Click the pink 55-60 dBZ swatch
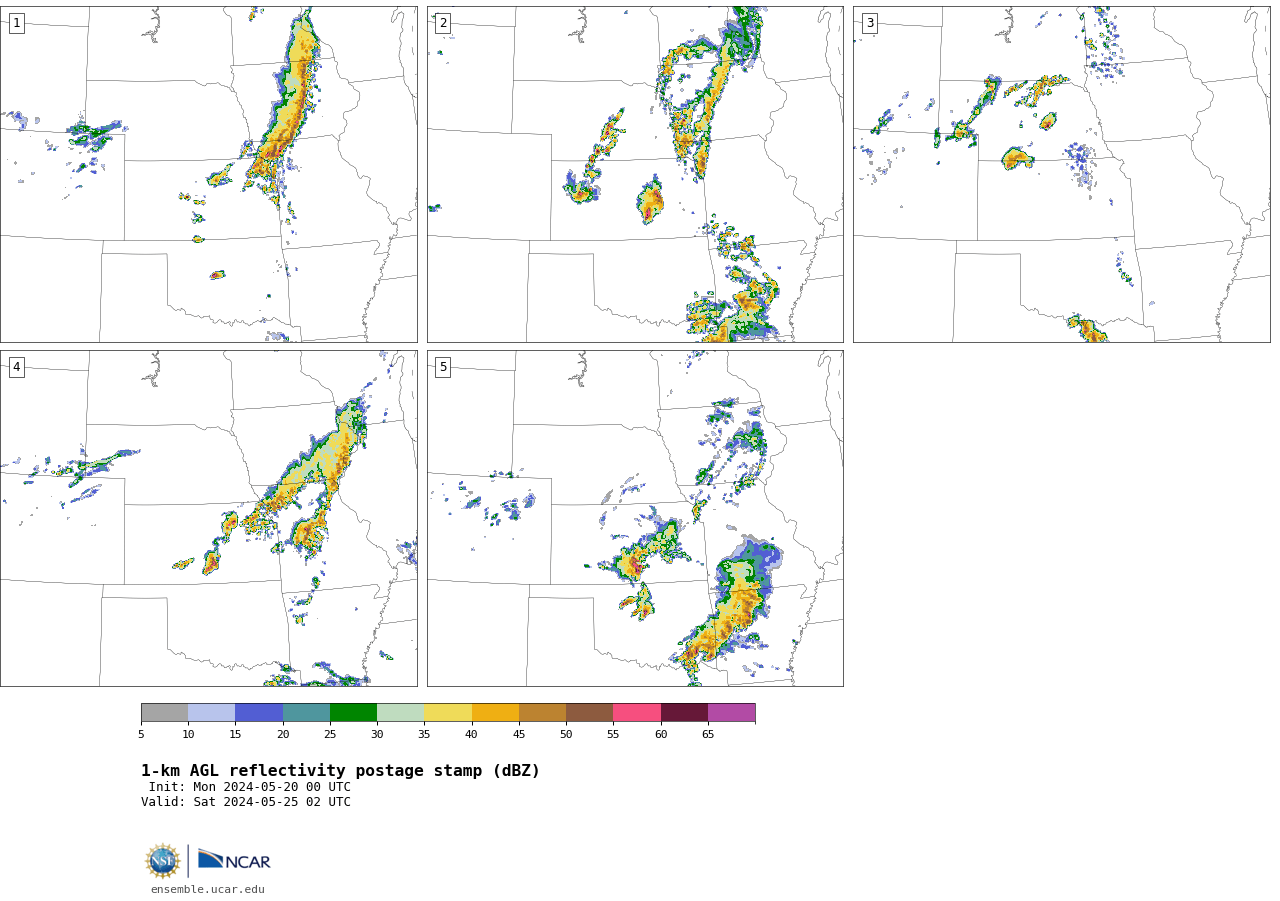The width and height of the screenshot is (1280, 901). point(637,713)
